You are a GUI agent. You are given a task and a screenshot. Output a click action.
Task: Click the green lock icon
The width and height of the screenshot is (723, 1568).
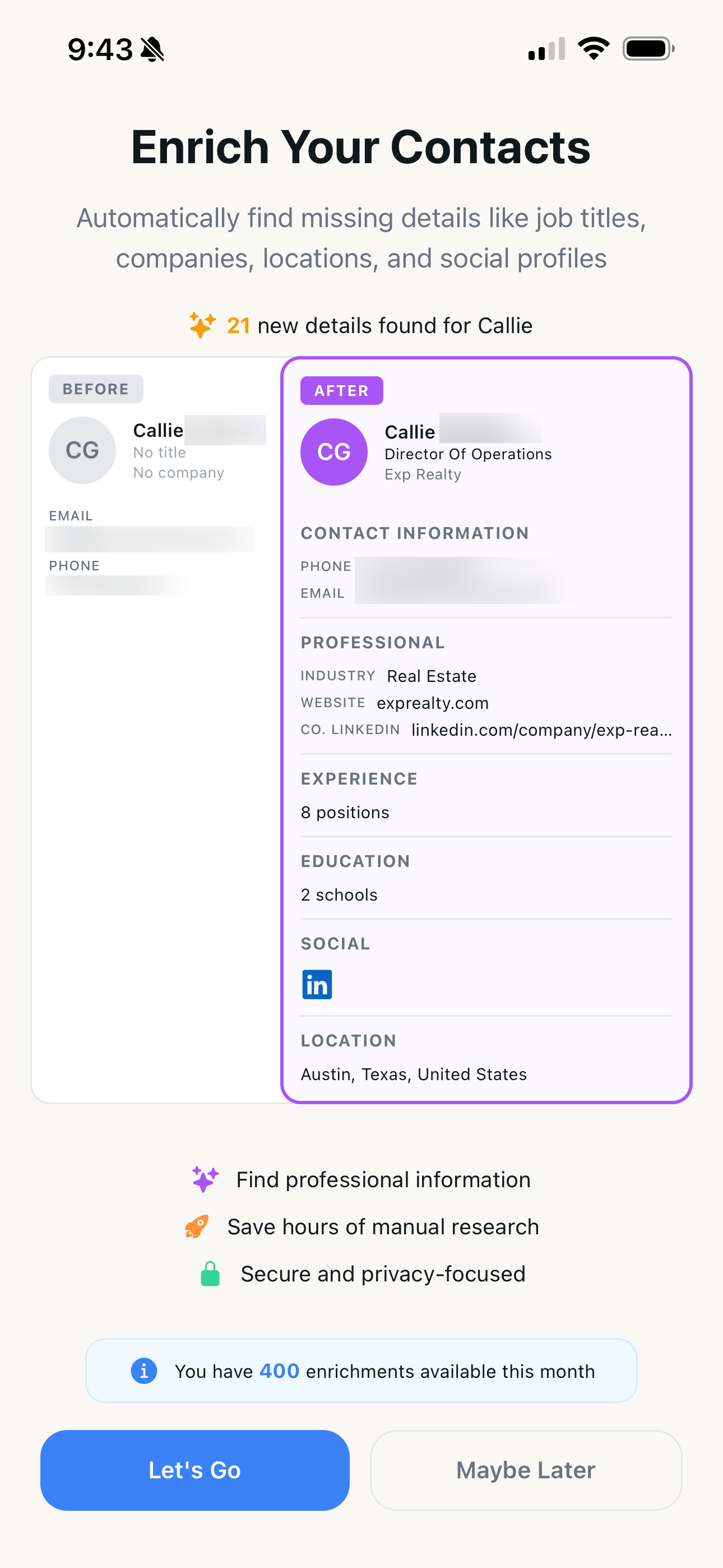tap(210, 1274)
